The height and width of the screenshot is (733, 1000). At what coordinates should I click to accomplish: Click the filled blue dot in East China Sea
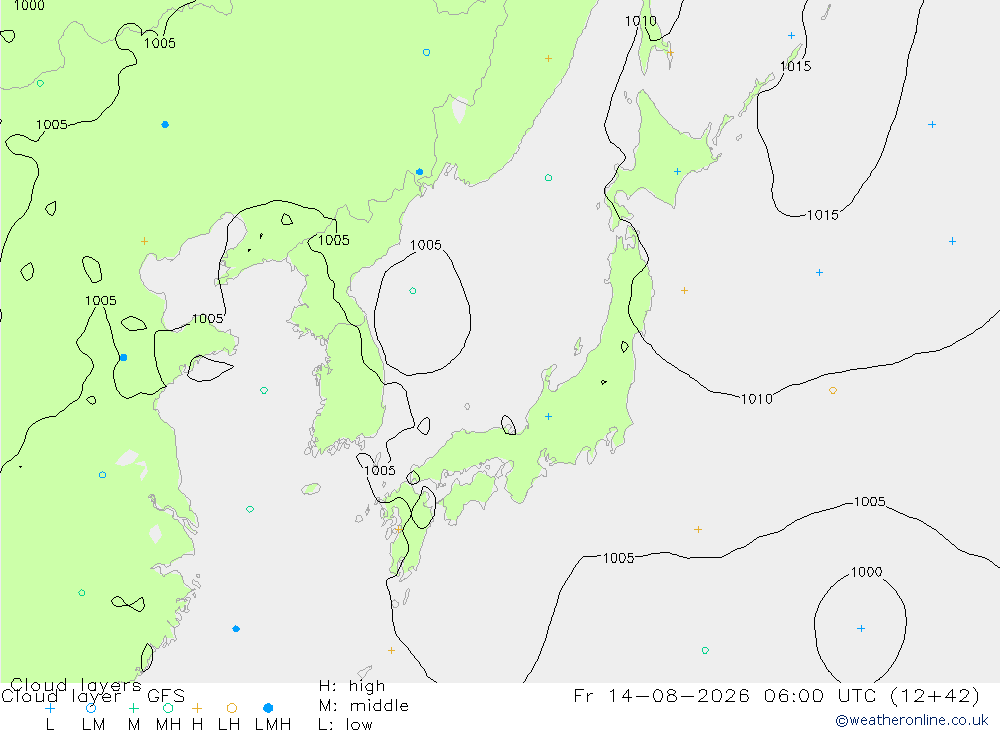tap(236, 629)
